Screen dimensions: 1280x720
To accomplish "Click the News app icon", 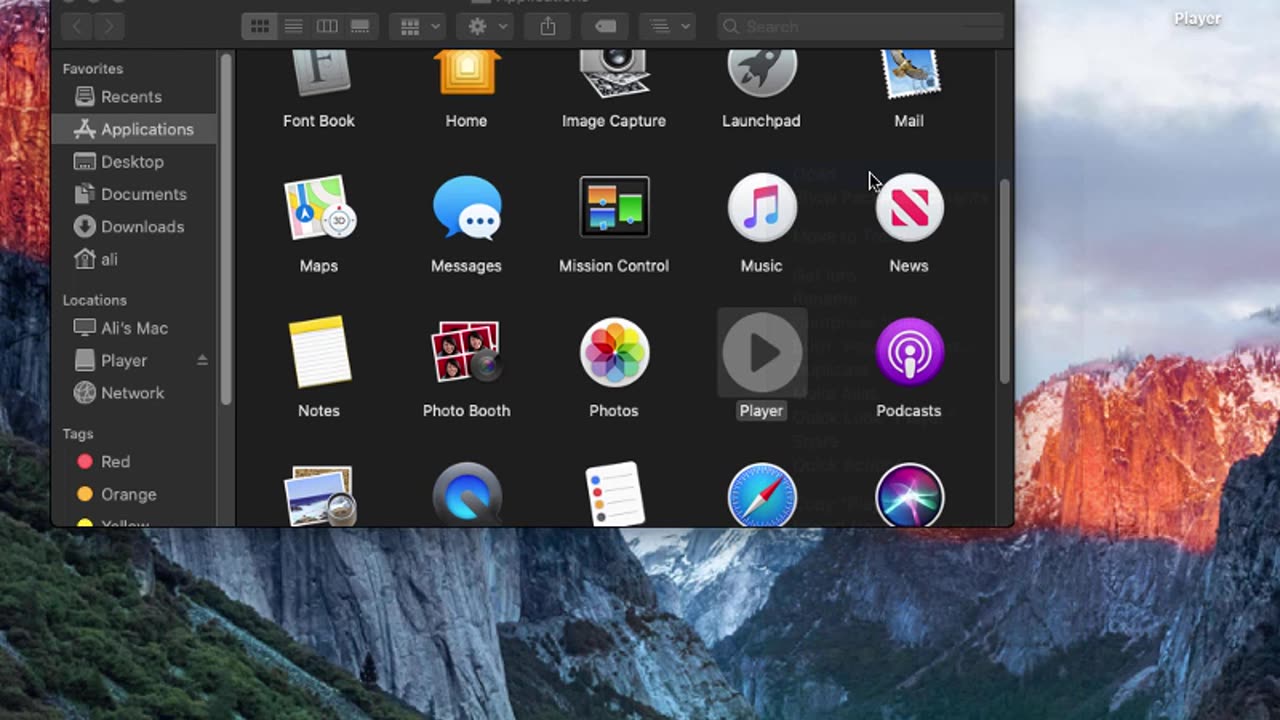I will (909, 208).
